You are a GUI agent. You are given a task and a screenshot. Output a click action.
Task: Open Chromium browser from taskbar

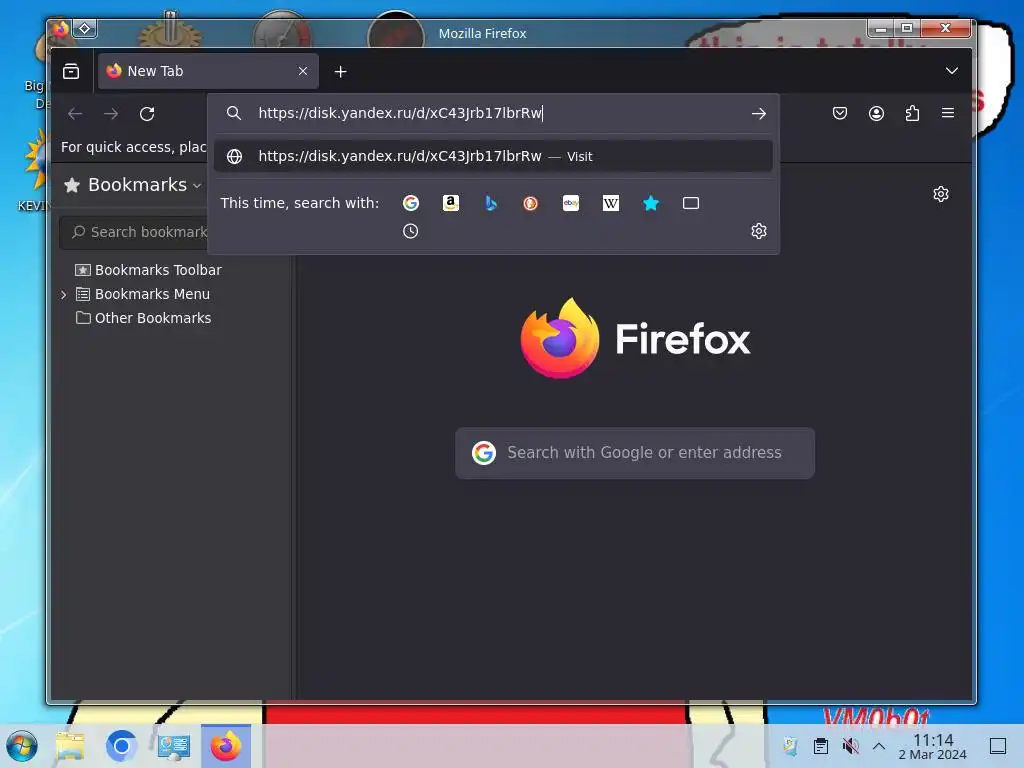(x=121, y=746)
